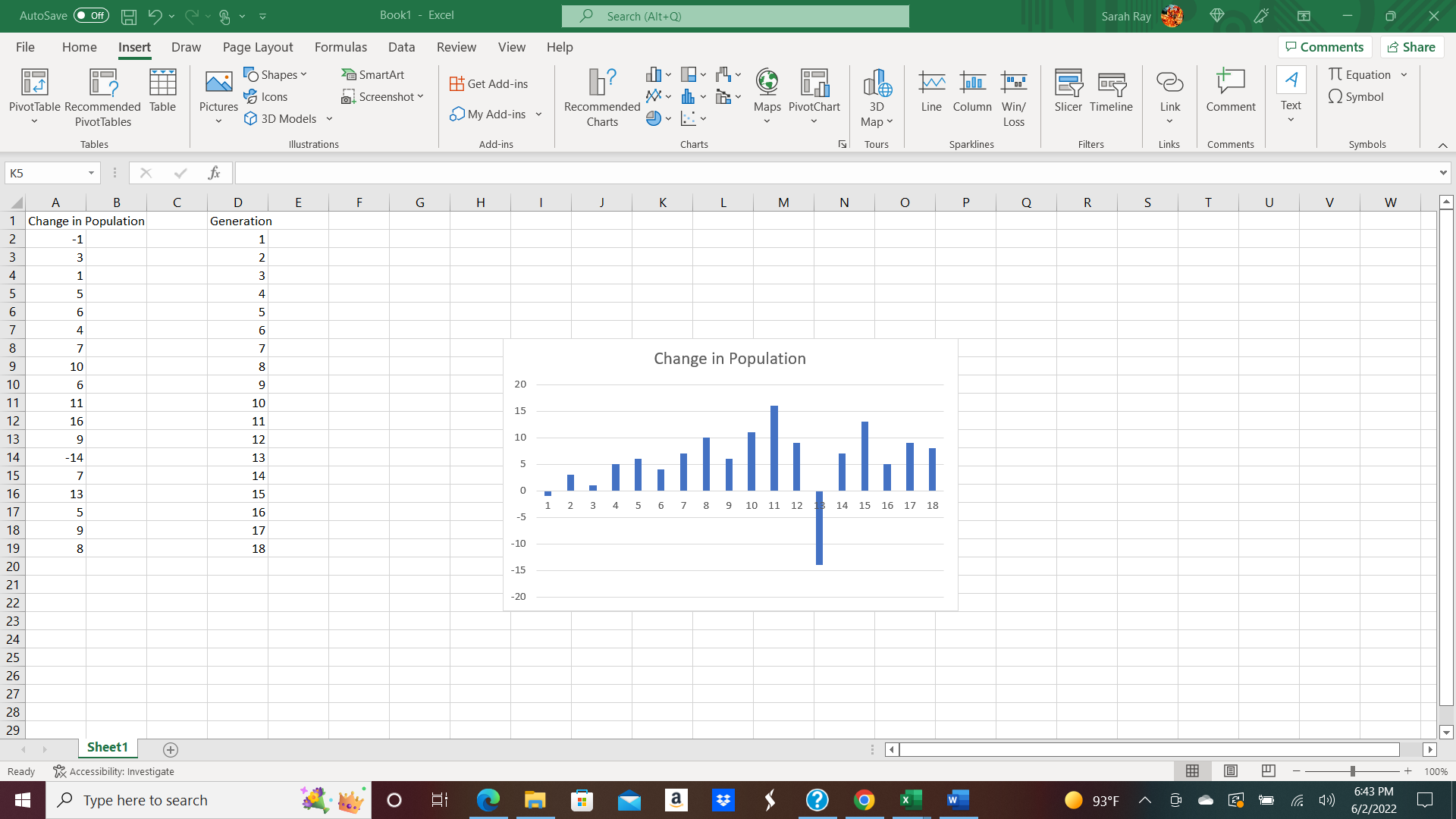This screenshot has width=1456, height=819.
Task: Open the Draw ribbon tab
Action: click(x=186, y=47)
